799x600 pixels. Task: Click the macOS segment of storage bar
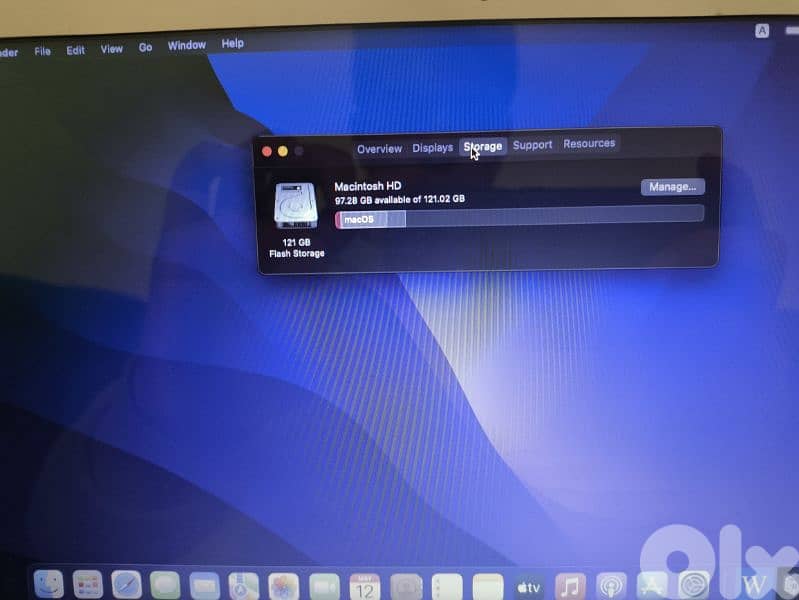click(363, 220)
